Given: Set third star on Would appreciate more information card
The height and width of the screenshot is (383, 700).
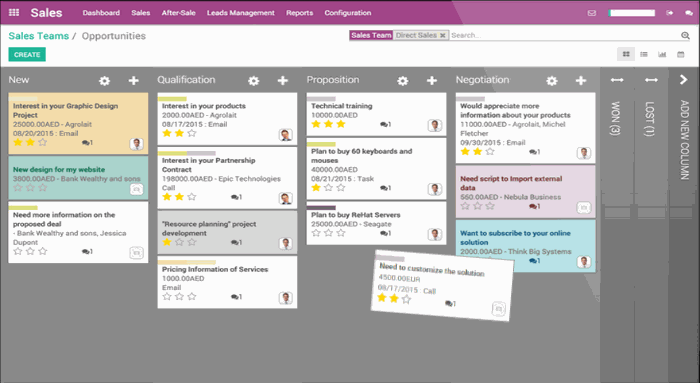Looking at the screenshot, I should point(490,152).
